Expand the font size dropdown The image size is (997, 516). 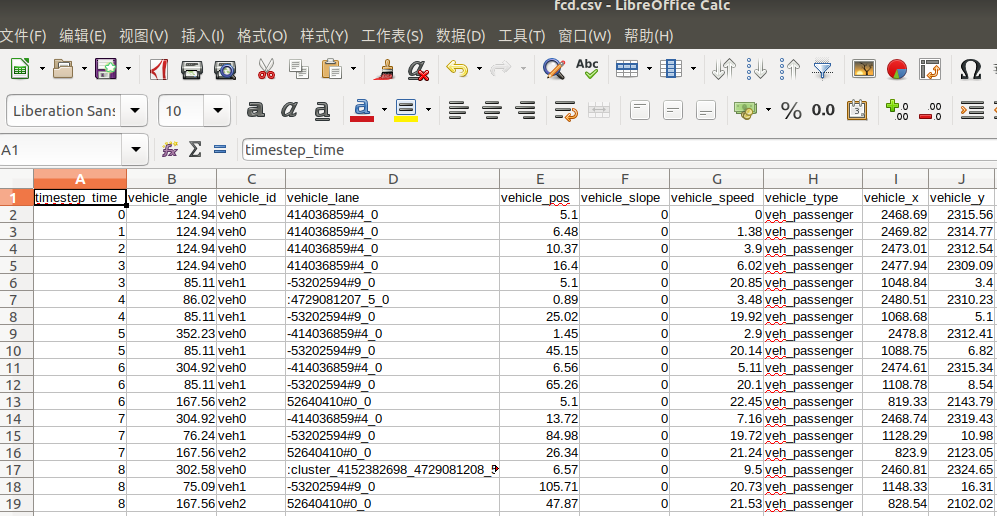coord(217,111)
